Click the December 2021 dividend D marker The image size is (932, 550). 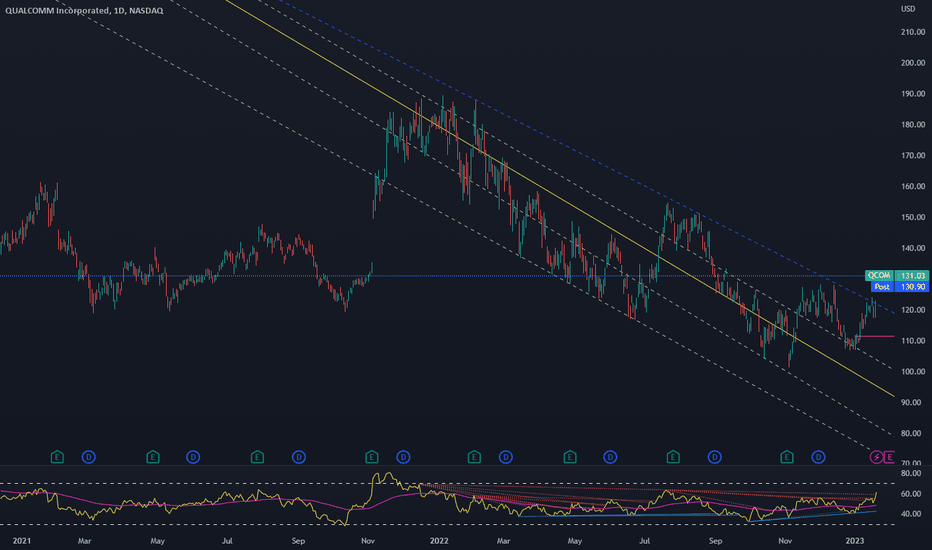coord(403,457)
